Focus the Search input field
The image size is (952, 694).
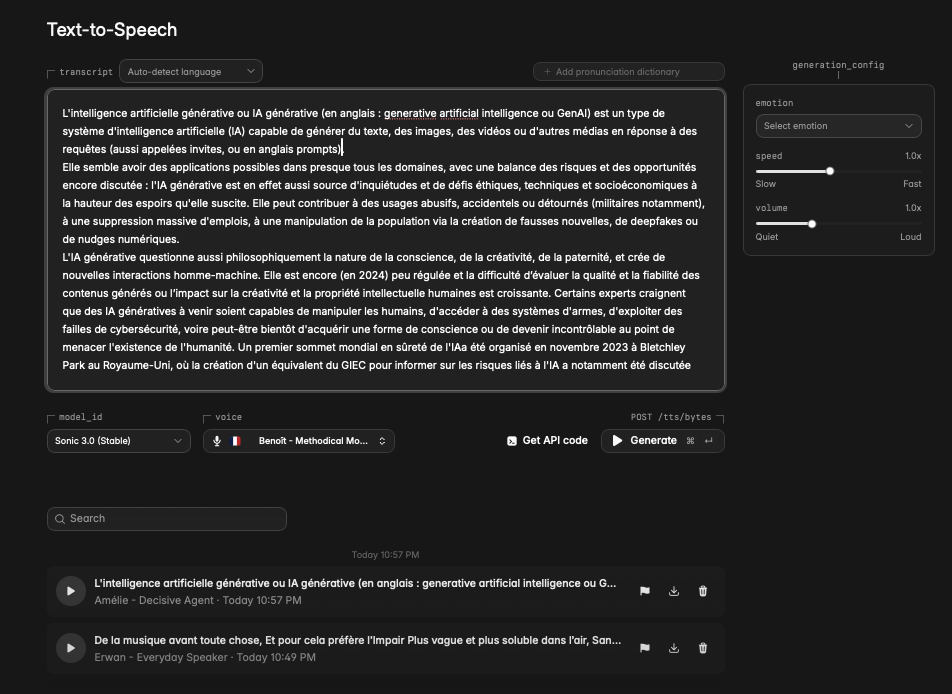(167, 519)
